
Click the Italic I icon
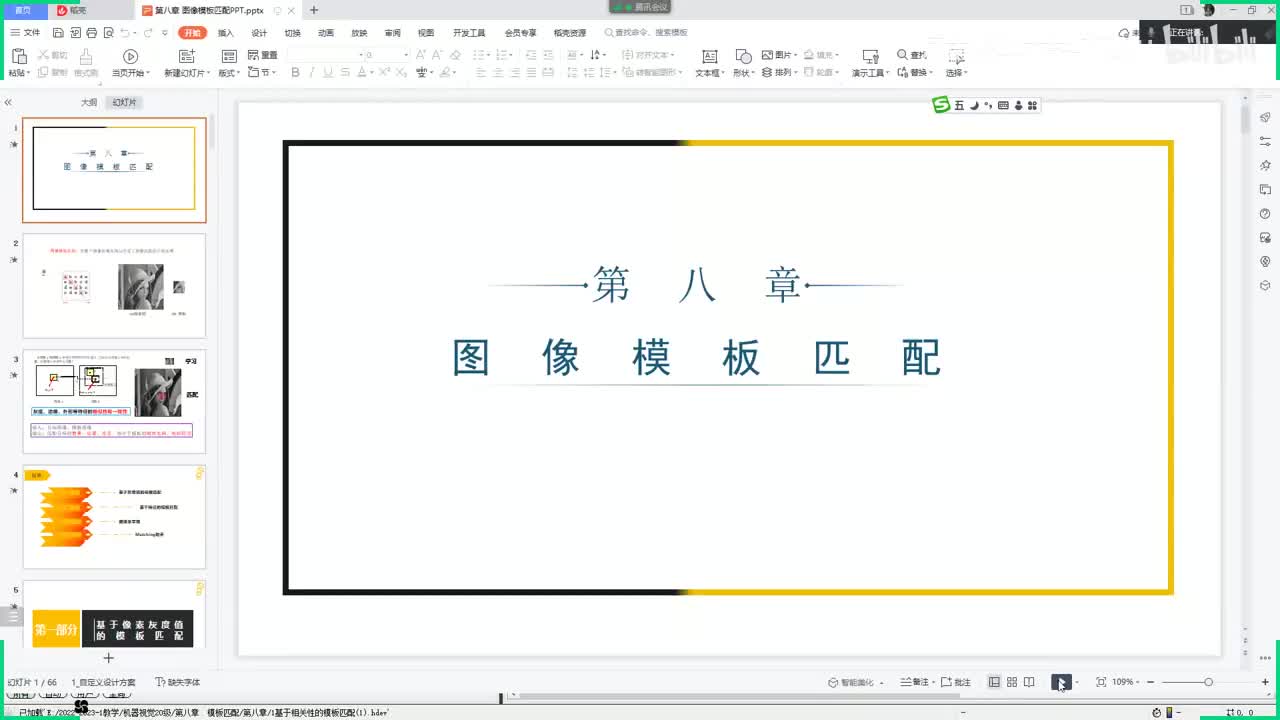coord(312,73)
